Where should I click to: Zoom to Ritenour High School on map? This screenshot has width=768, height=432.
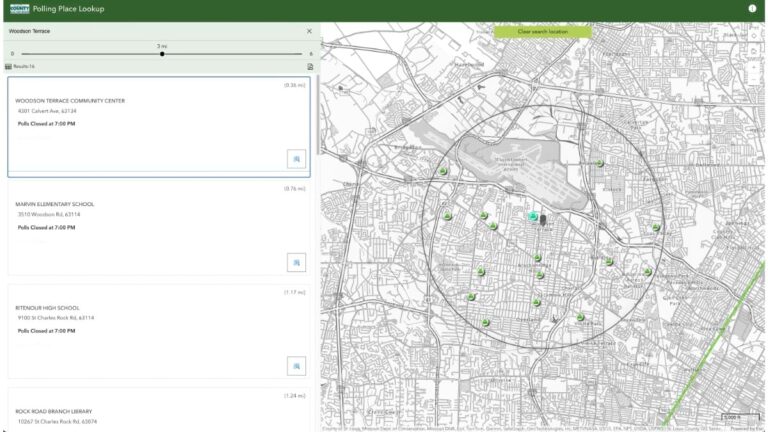[296, 366]
